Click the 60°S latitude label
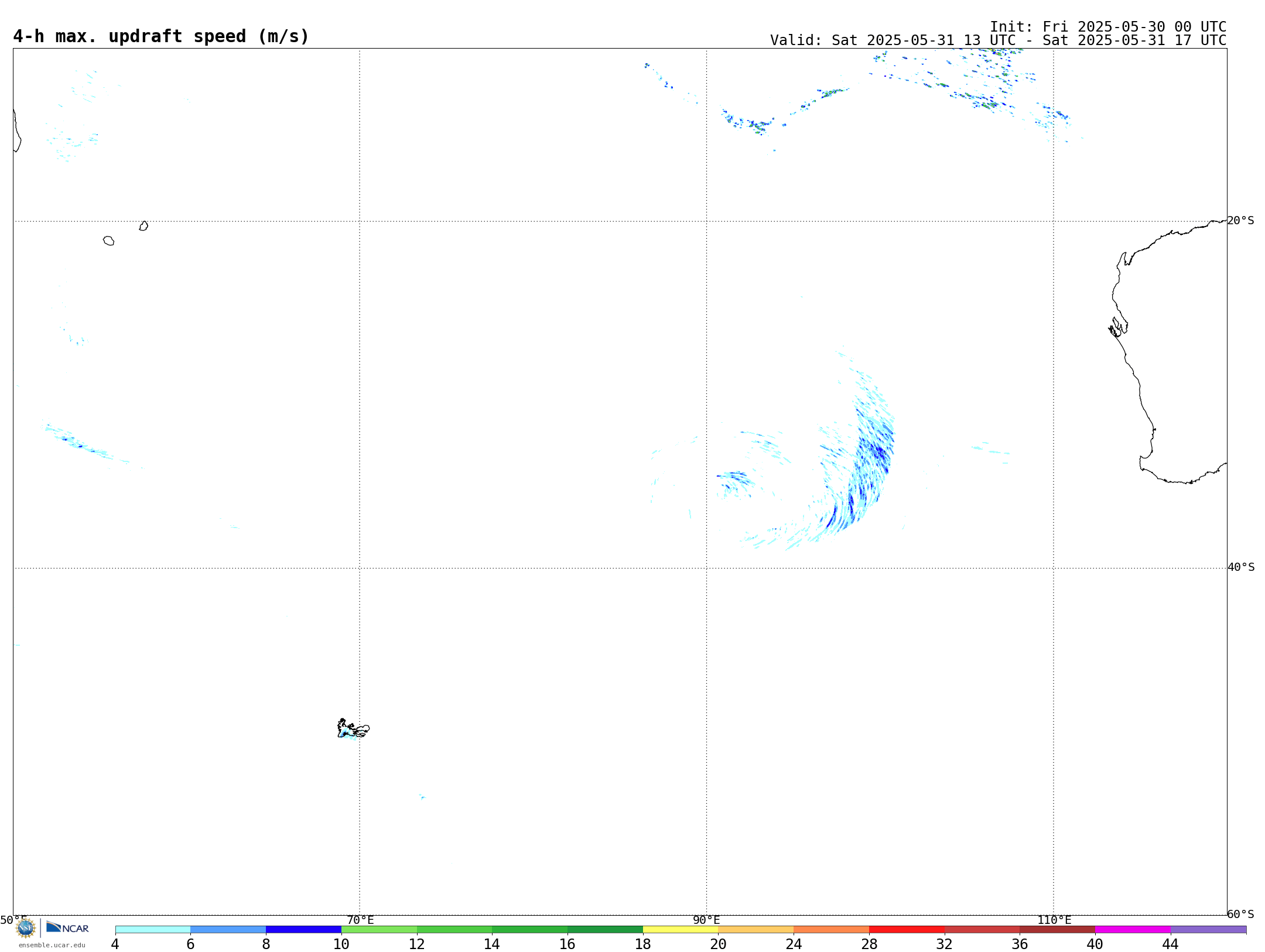 click(x=1240, y=914)
